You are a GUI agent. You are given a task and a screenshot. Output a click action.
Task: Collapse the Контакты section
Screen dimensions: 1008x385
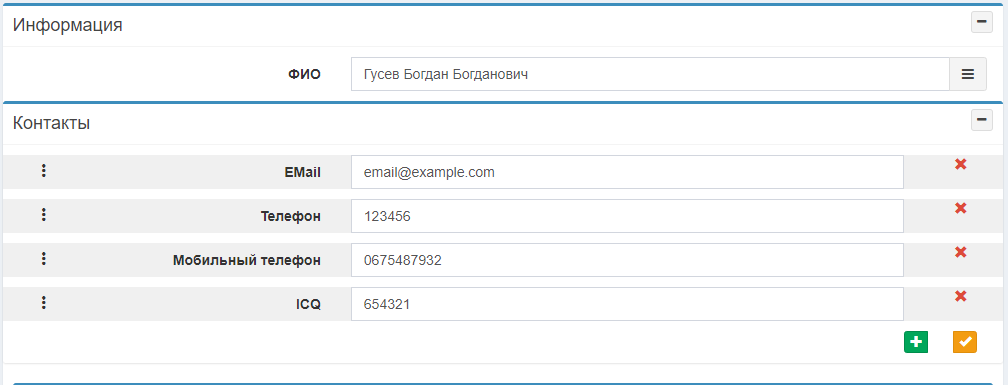click(982, 120)
